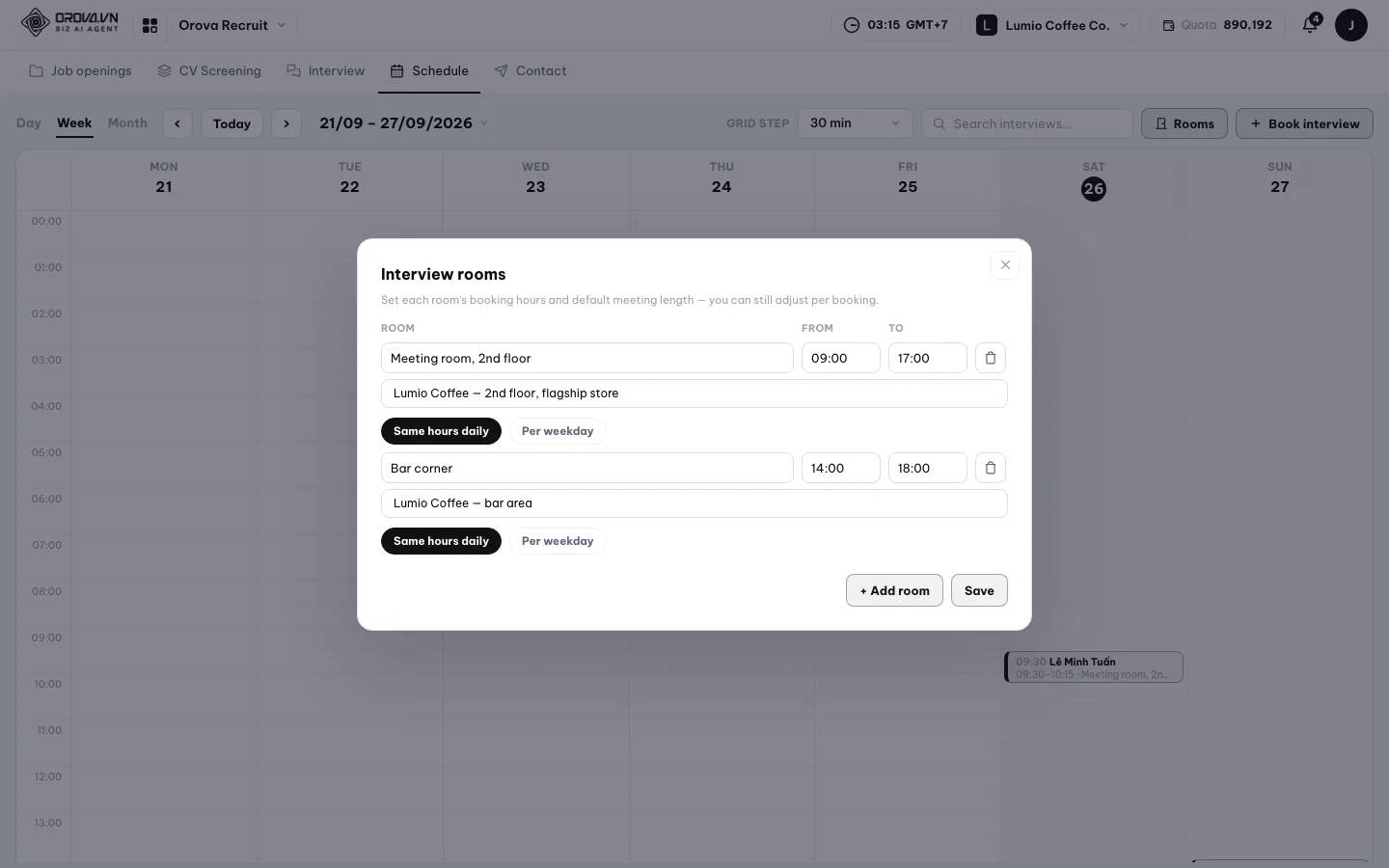Image resolution: width=1389 pixels, height=868 pixels.
Task: Click the Rooms button in toolbar
Action: pyautogui.click(x=1185, y=123)
